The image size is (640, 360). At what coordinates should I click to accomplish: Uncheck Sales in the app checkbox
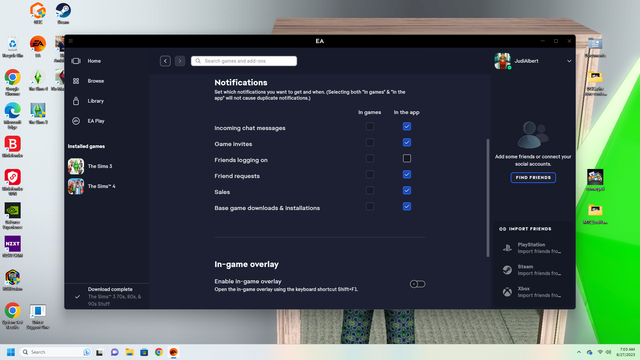(x=407, y=190)
